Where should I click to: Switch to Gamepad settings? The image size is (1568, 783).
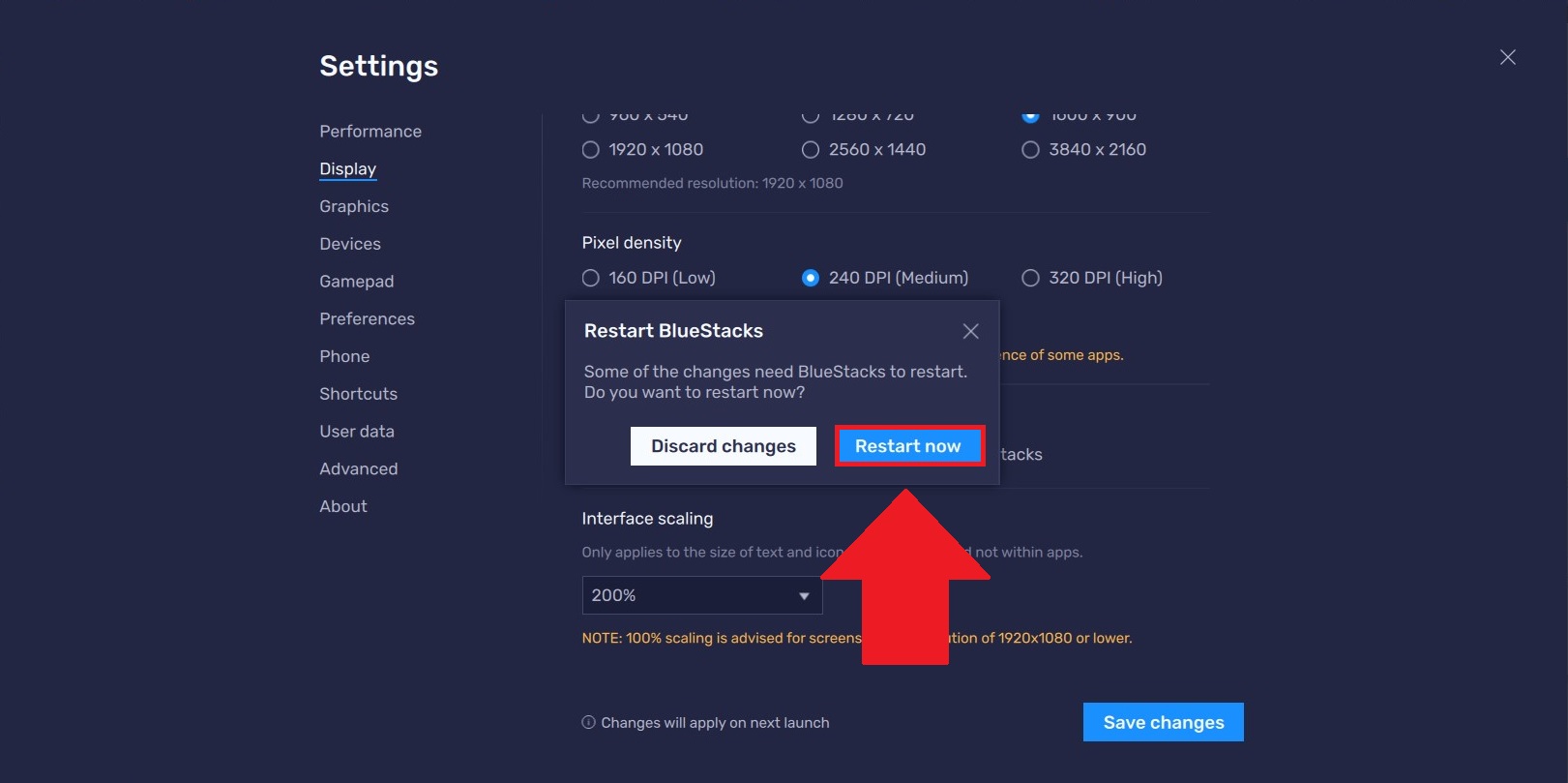(357, 282)
